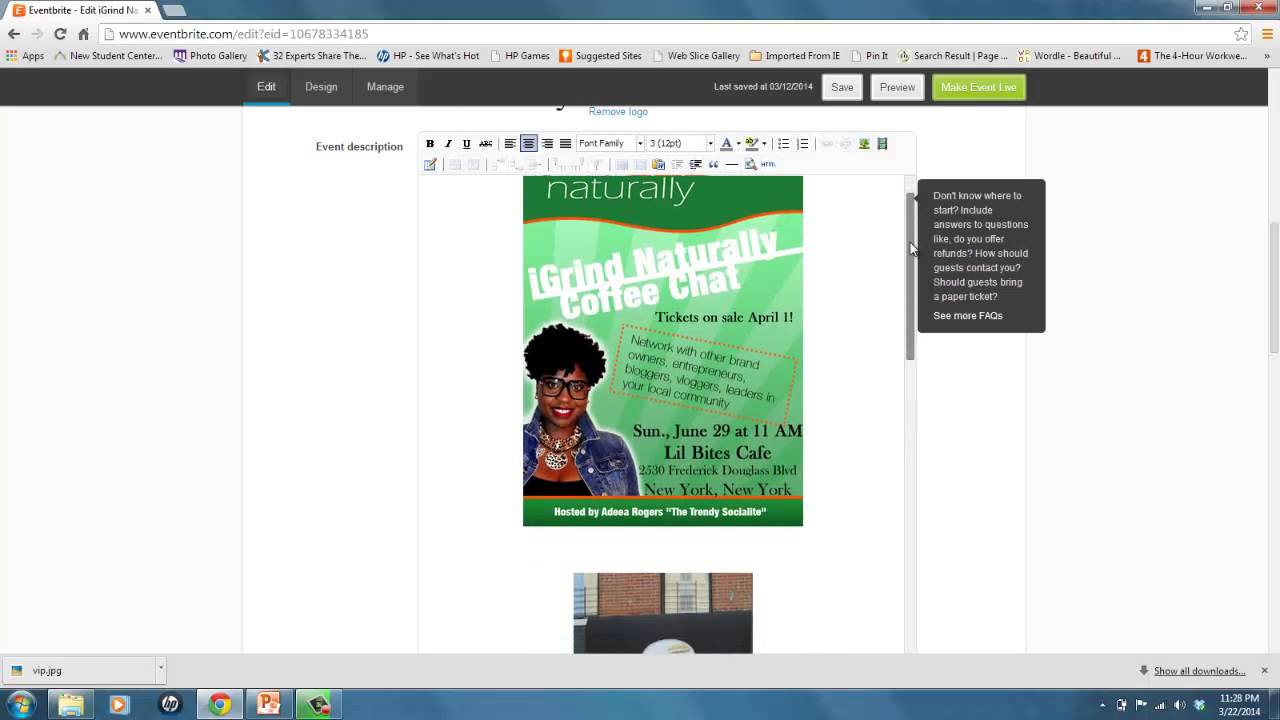Apply strikethrough formatting in editor
This screenshot has height=720, width=1280.
(x=485, y=144)
